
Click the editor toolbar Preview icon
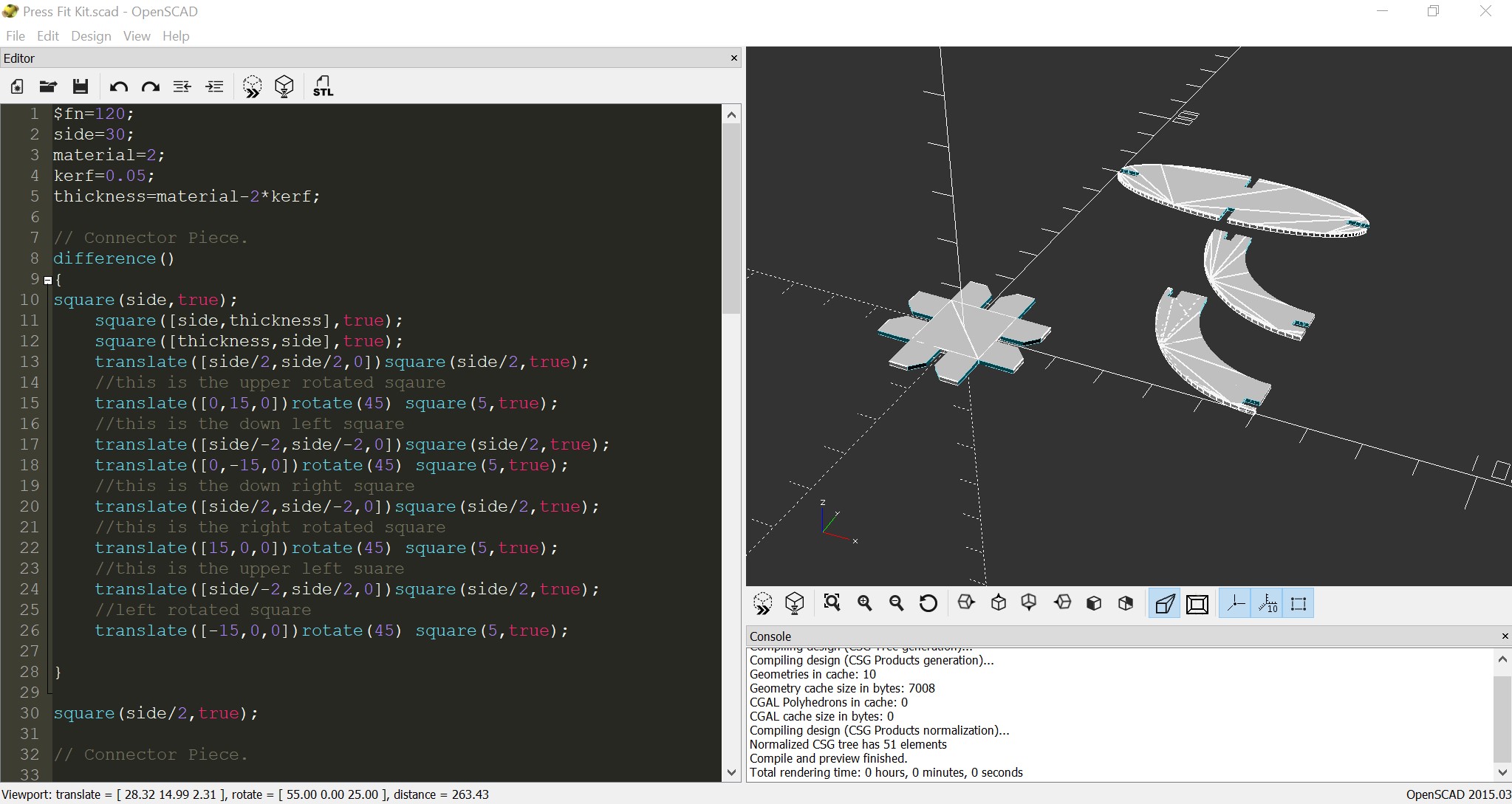252,86
